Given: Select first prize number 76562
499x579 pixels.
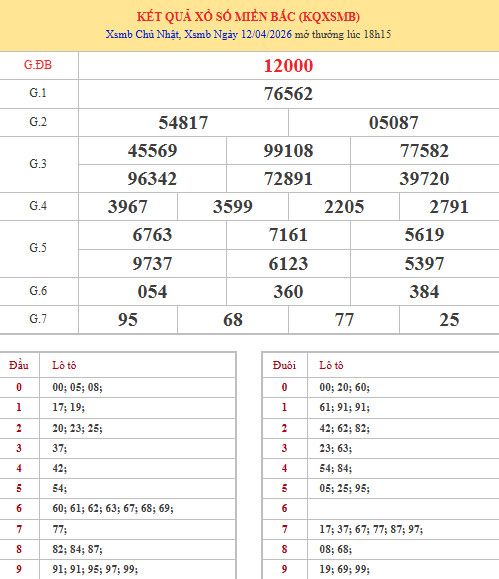Looking at the screenshot, I should [x=288, y=94].
